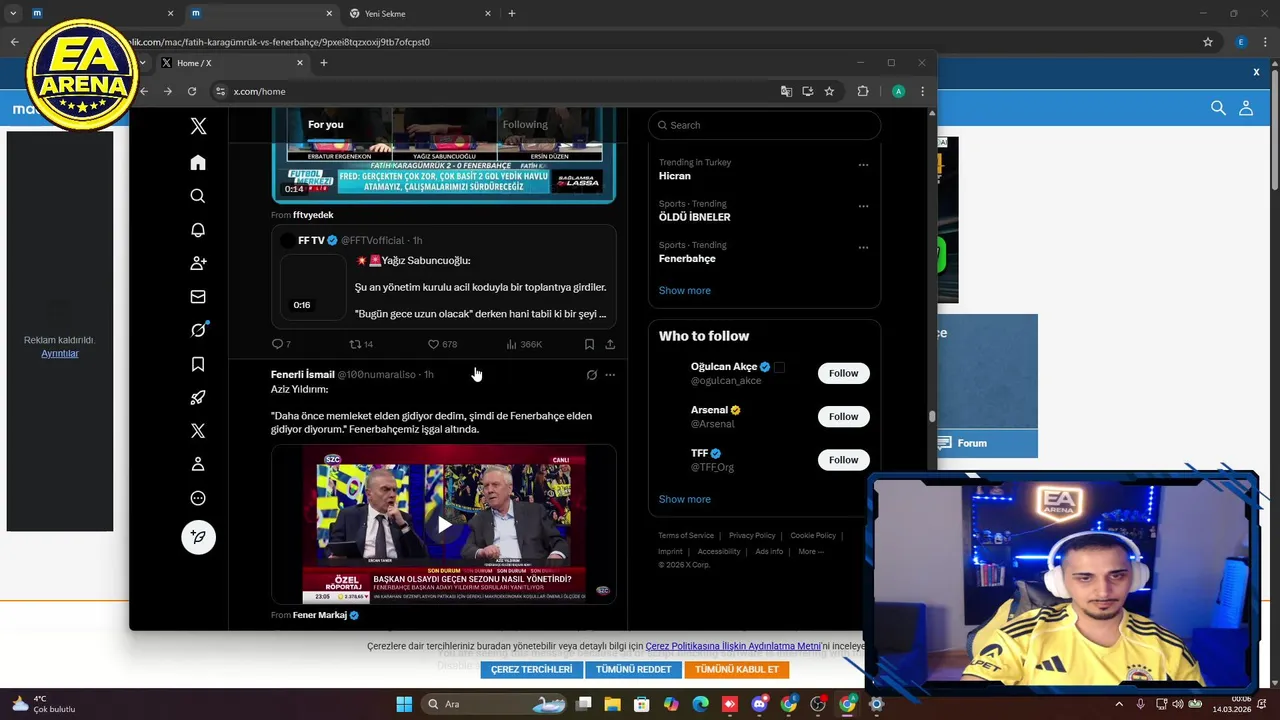
Task: Open more options for Hicran trend
Action: (863, 165)
